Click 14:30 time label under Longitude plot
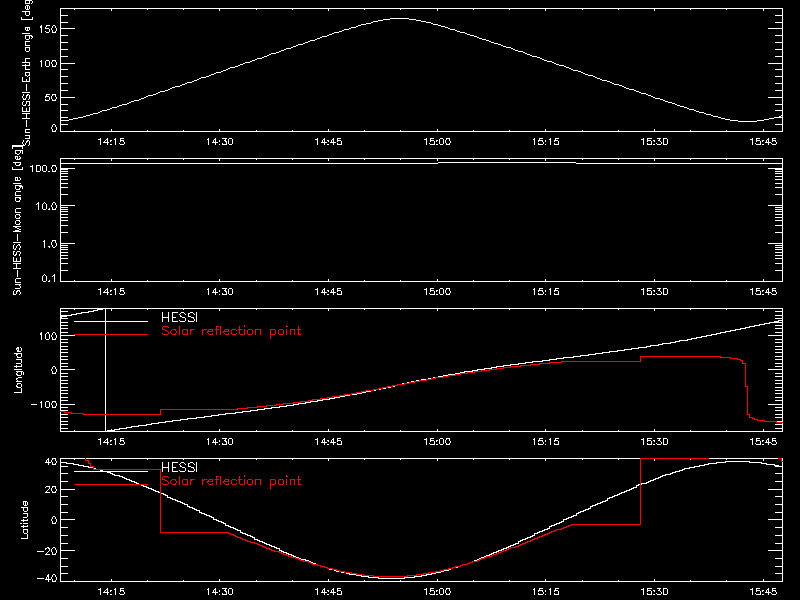Screen dimensions: 800x600 [220, 441]
